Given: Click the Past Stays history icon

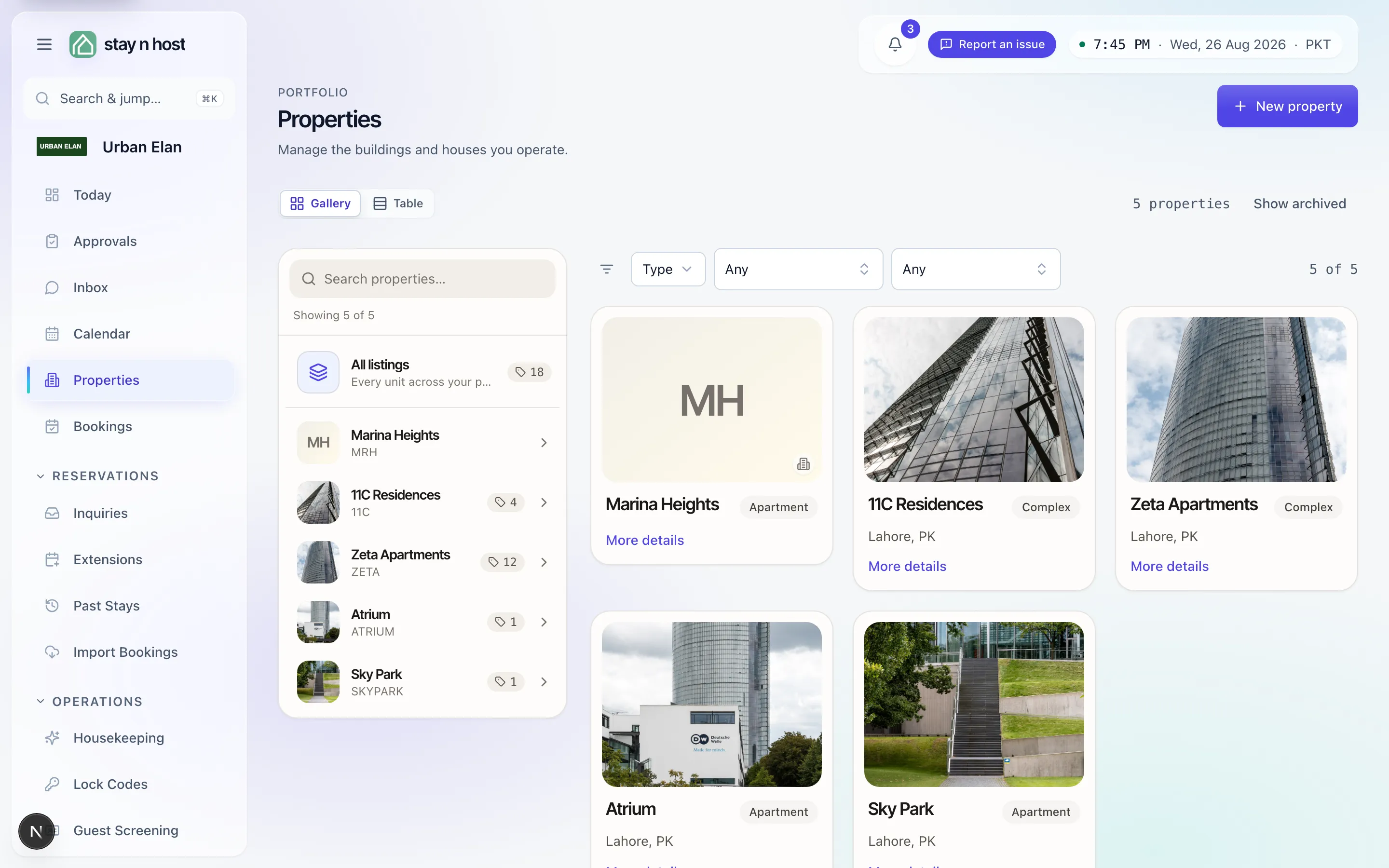Looking at the screenshot, I should tap(52, 606).
